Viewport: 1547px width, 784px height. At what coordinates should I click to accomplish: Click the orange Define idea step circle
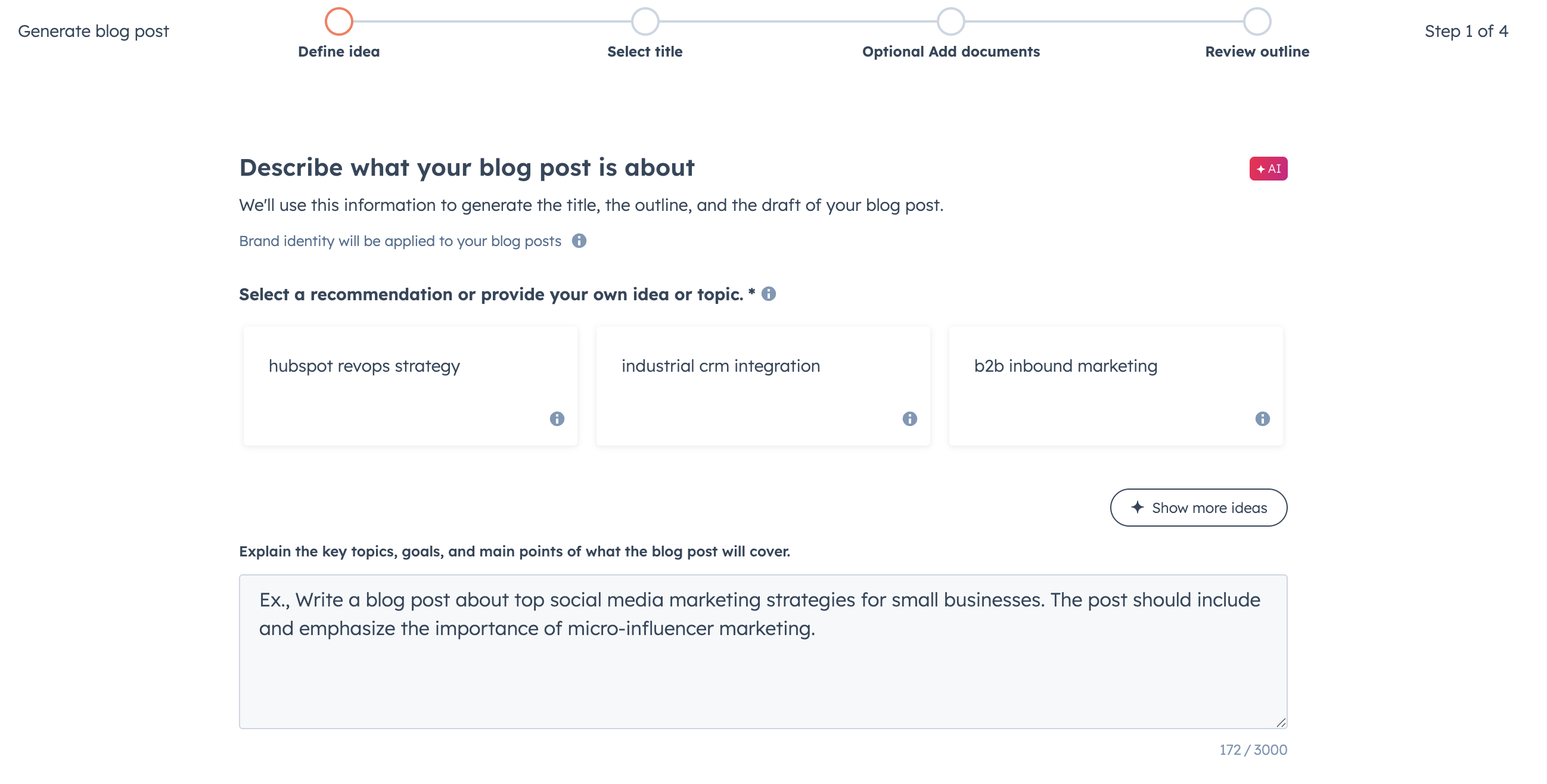[340, 21]
